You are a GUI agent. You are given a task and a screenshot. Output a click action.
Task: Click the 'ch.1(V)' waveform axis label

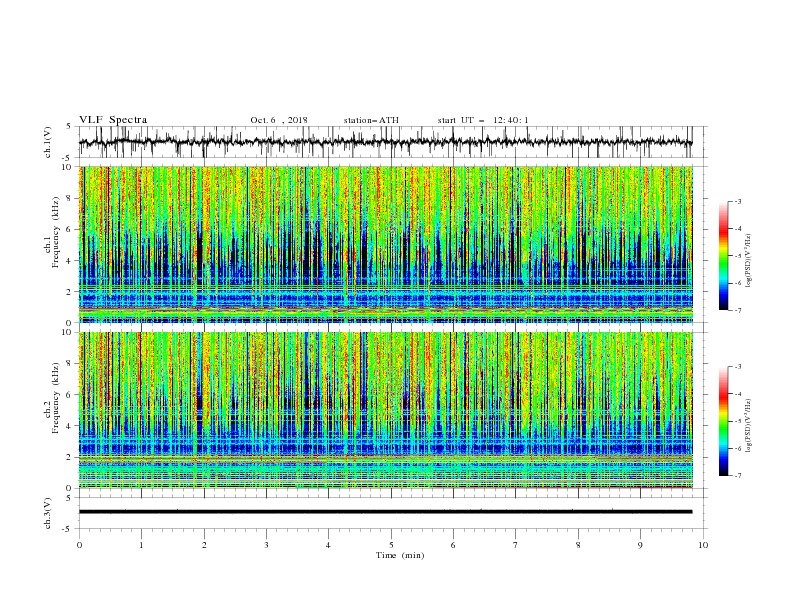[x=48, y=142]
